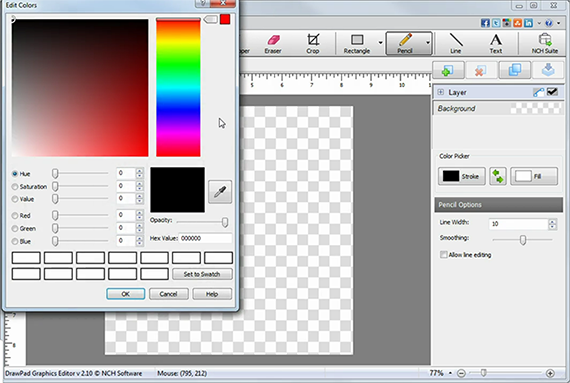Click OK in the Edit Colors dialog

coord(126,294)
